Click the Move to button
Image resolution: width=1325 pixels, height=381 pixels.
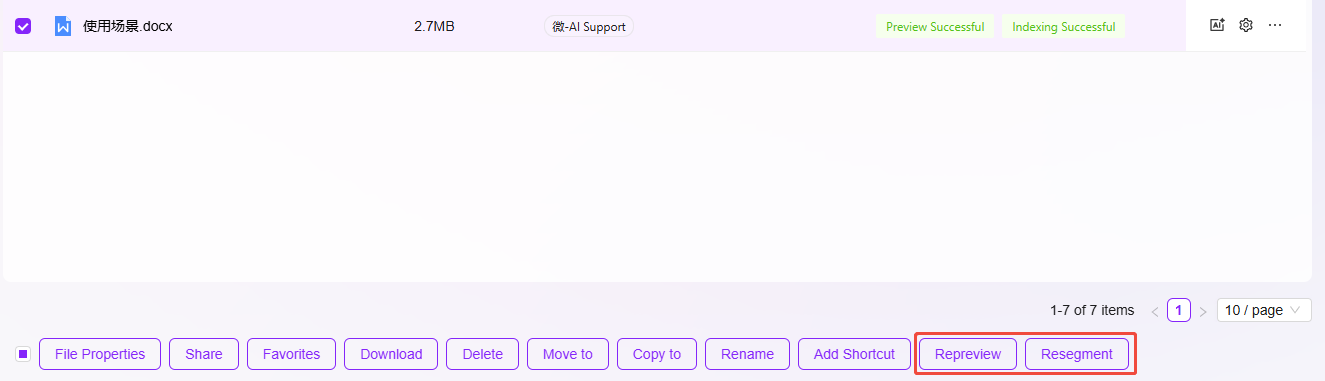[x=568, y=354]
